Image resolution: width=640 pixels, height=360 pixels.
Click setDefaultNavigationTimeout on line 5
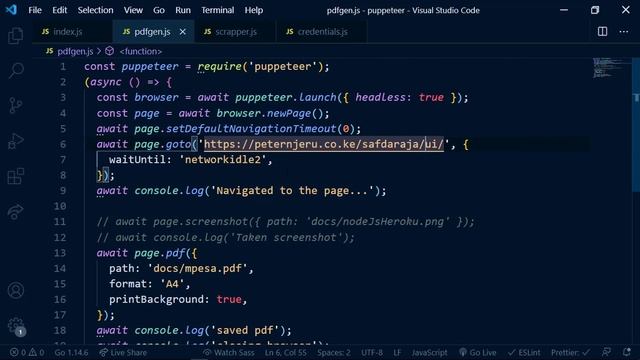point(251,129)
